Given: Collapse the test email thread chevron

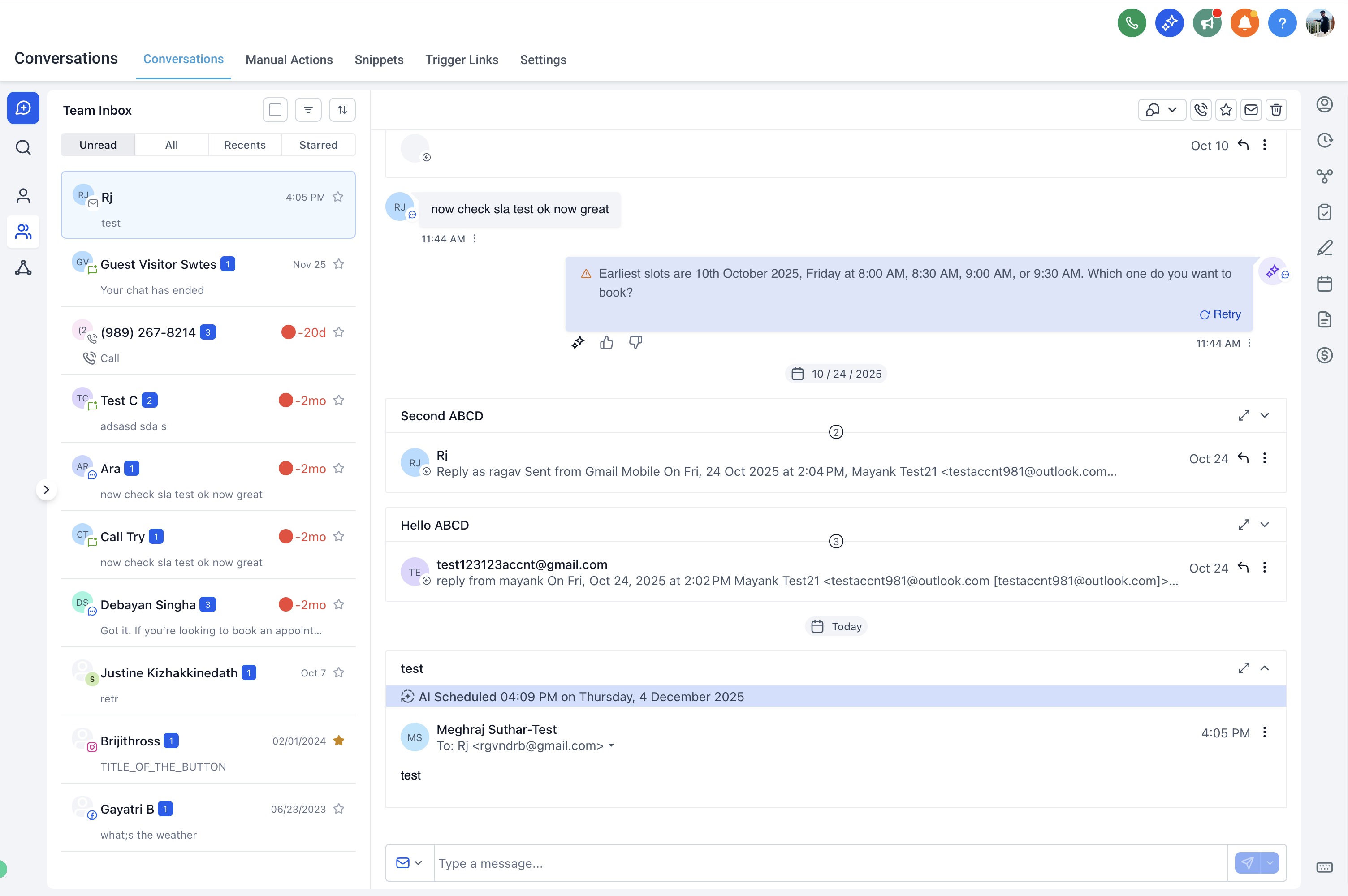Looking at the screenshot, I should tap(1264, 668).
